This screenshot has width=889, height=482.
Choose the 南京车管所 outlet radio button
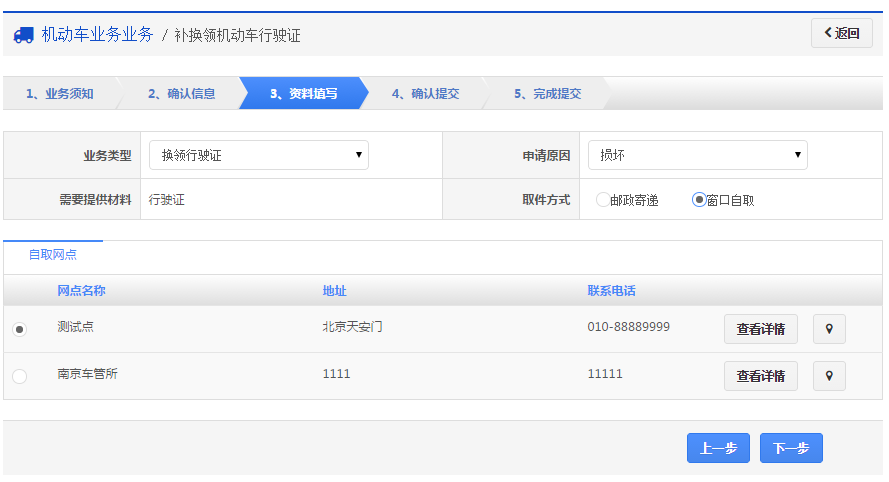[20, 376]
